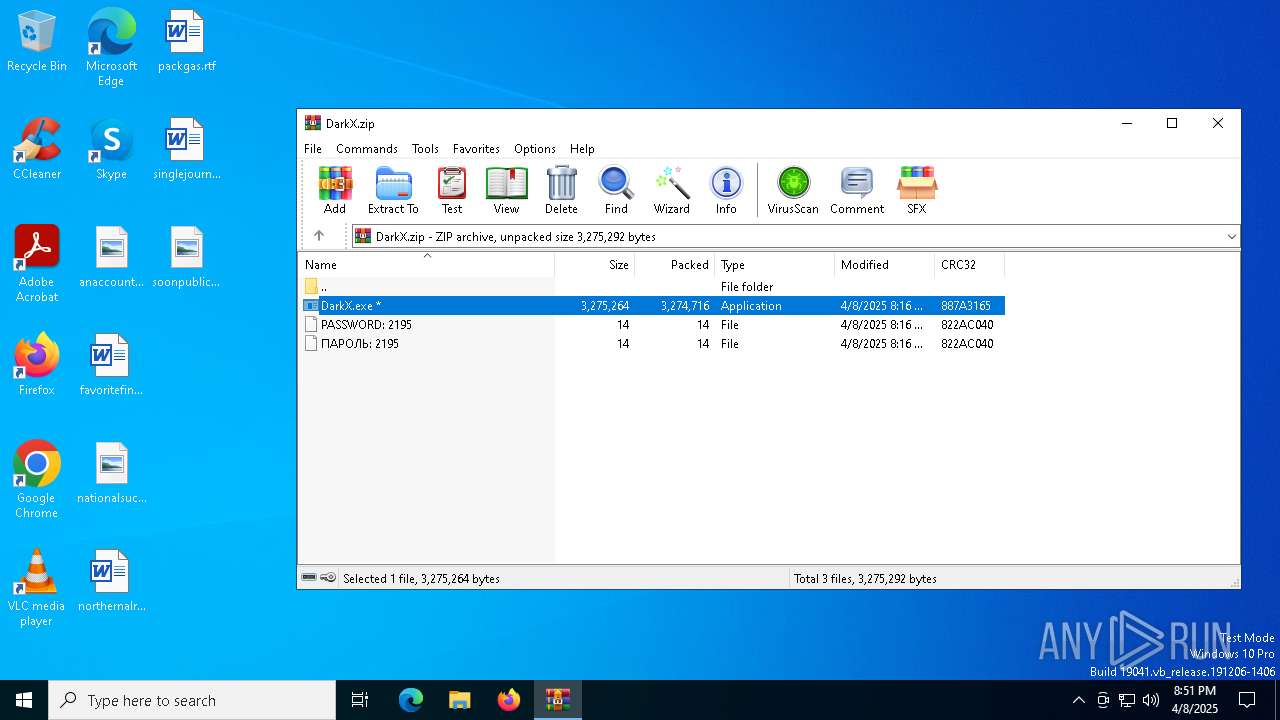Open CCleaner desktop shortcut
Viewport: 1280px width, 720px height.
point(37,149)
